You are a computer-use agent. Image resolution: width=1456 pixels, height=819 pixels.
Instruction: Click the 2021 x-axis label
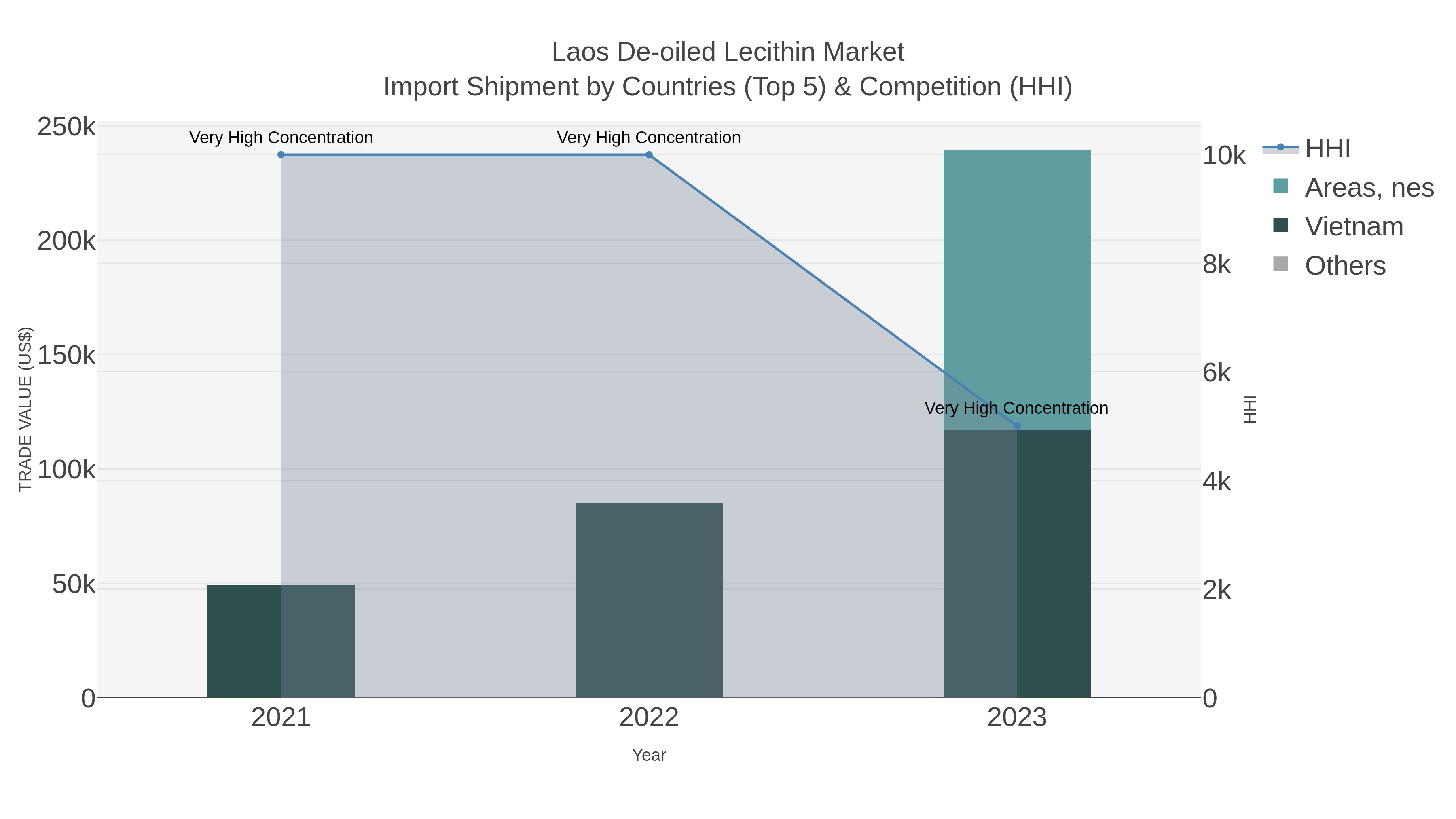coord(281,718)
